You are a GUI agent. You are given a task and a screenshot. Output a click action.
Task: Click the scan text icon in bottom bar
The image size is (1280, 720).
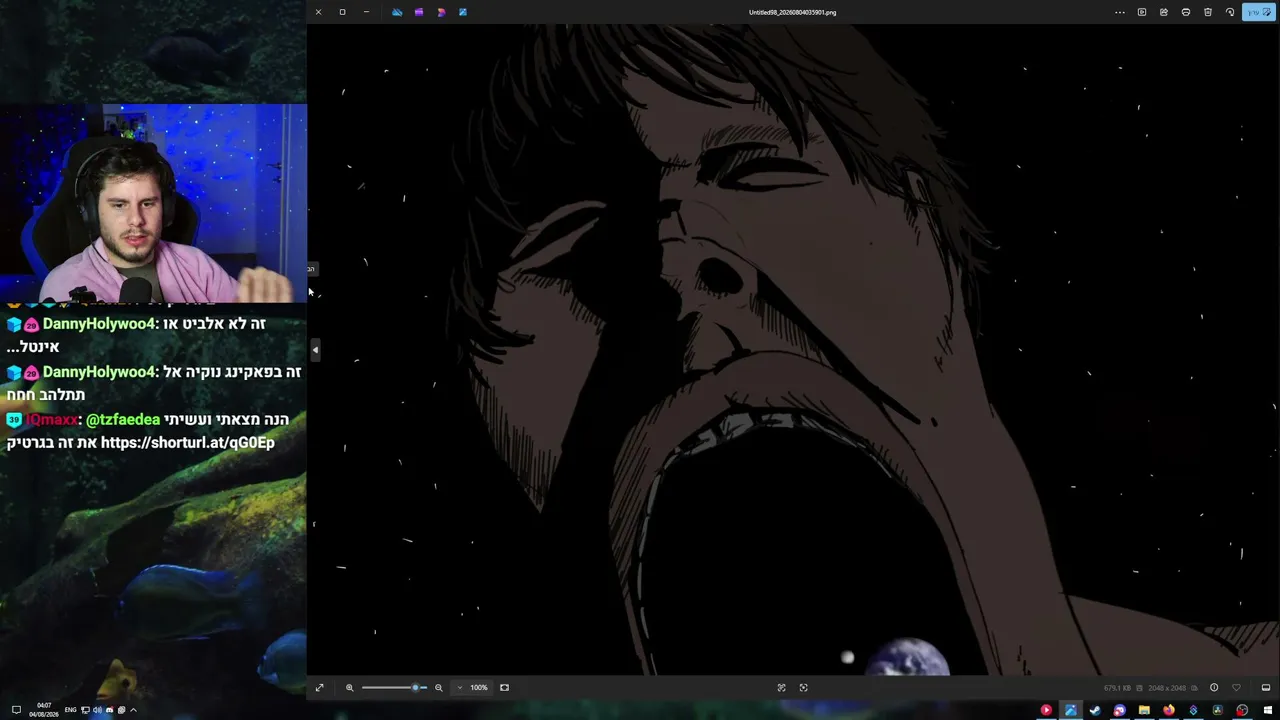coord(781,687)
